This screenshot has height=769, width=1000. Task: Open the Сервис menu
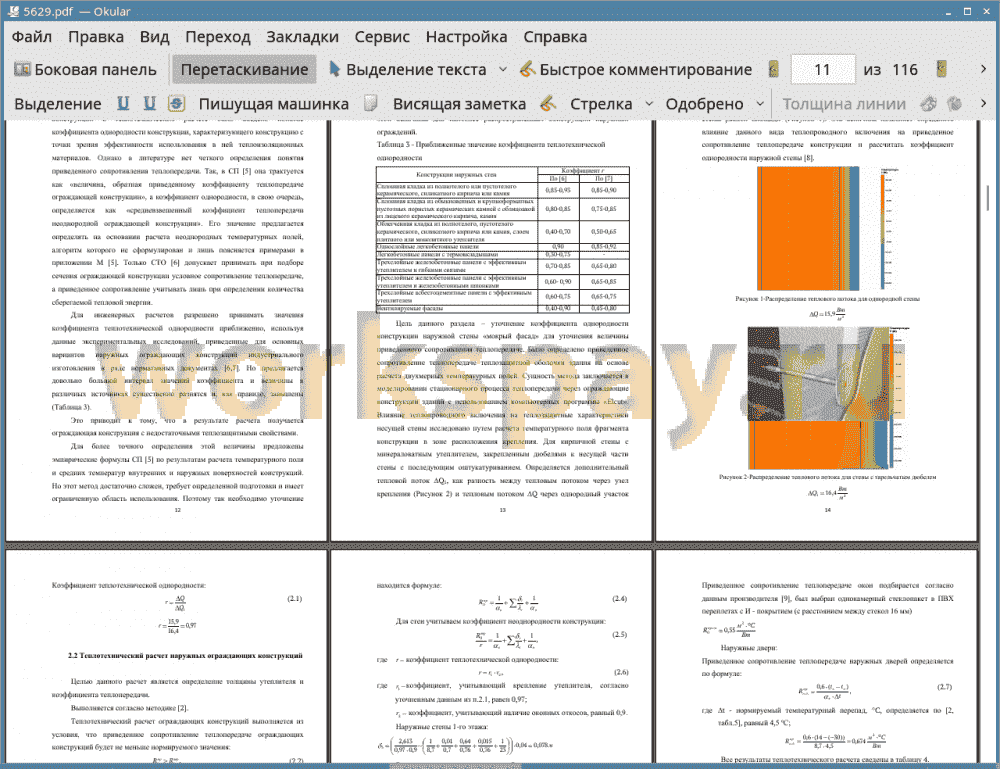pyautogui.click(x=382, y=37)
